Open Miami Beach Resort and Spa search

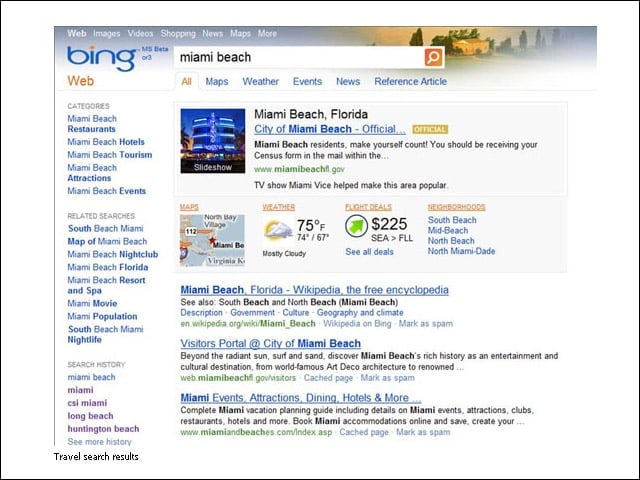coord(106,285)
